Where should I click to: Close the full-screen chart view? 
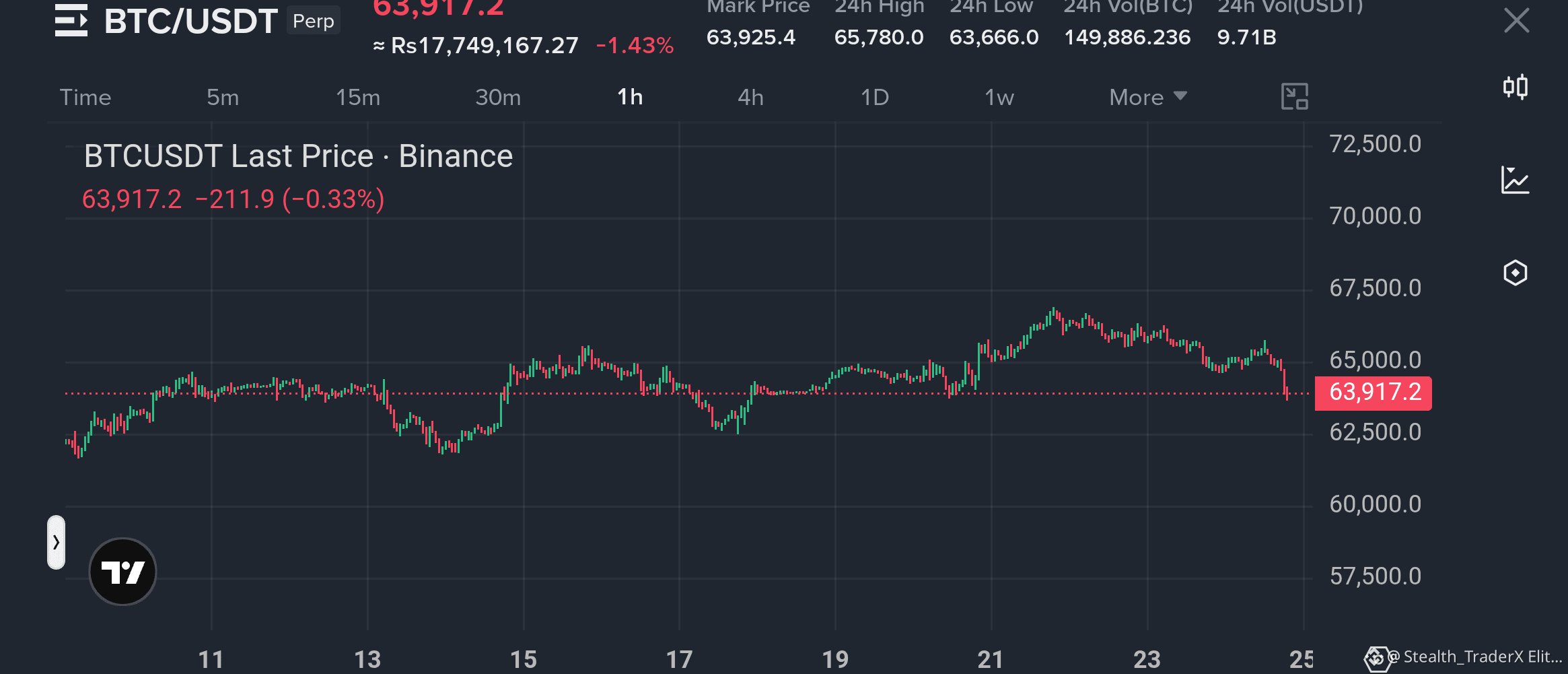point(1516,20)
